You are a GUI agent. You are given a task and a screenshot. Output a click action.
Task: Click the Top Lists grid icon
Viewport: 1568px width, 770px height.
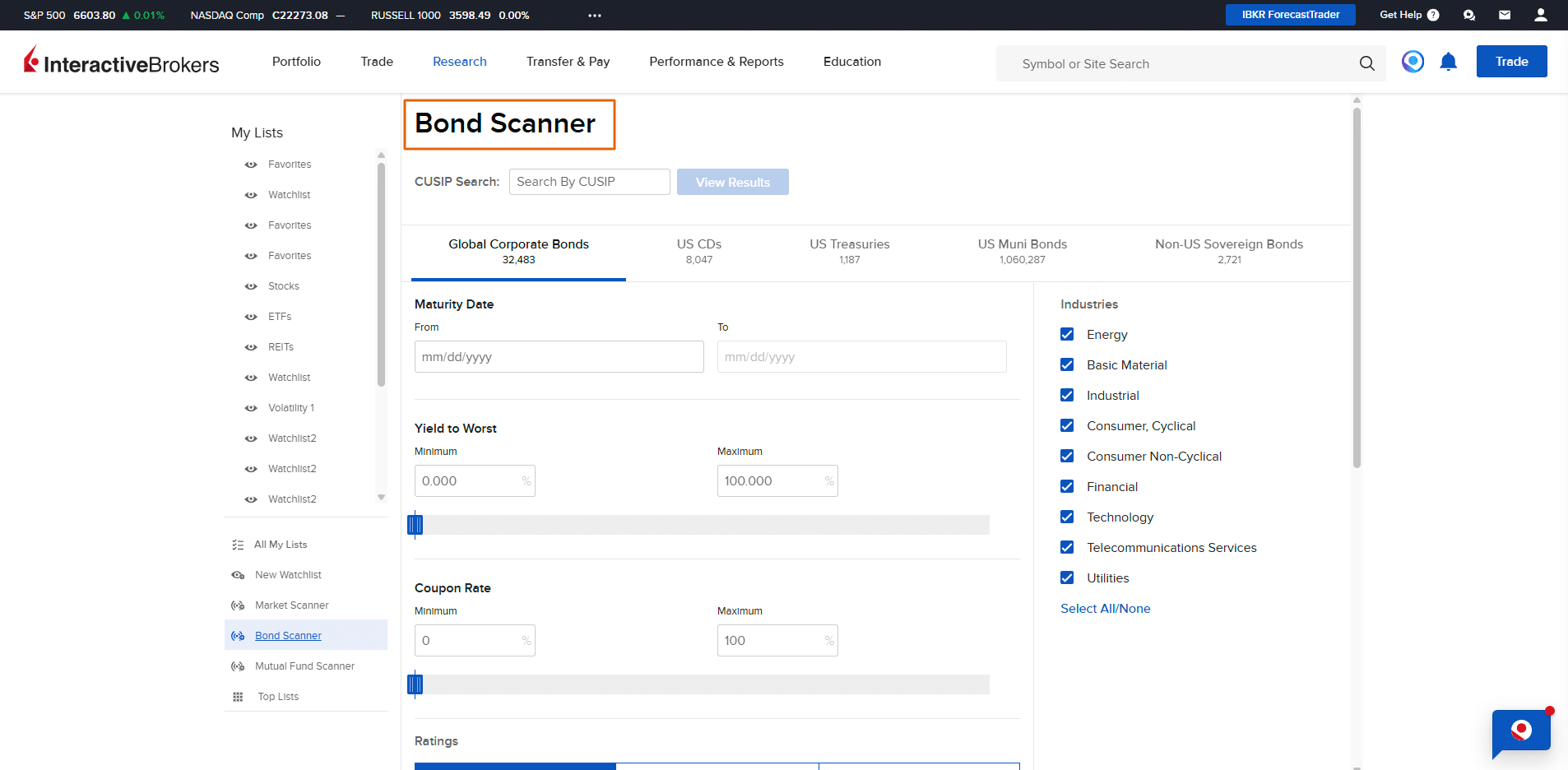point(238,697)
